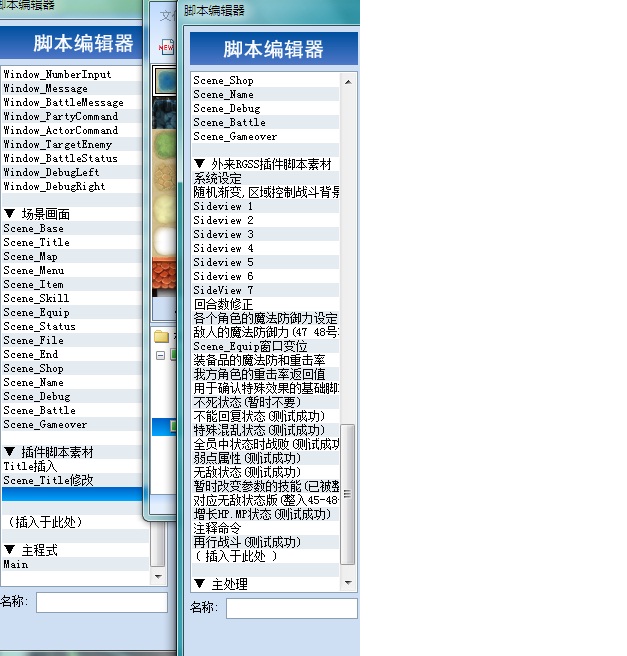Select Scene_Item in left script list
Image resolution: width=627 pixels, height=656 pixels.
point(72,284)
